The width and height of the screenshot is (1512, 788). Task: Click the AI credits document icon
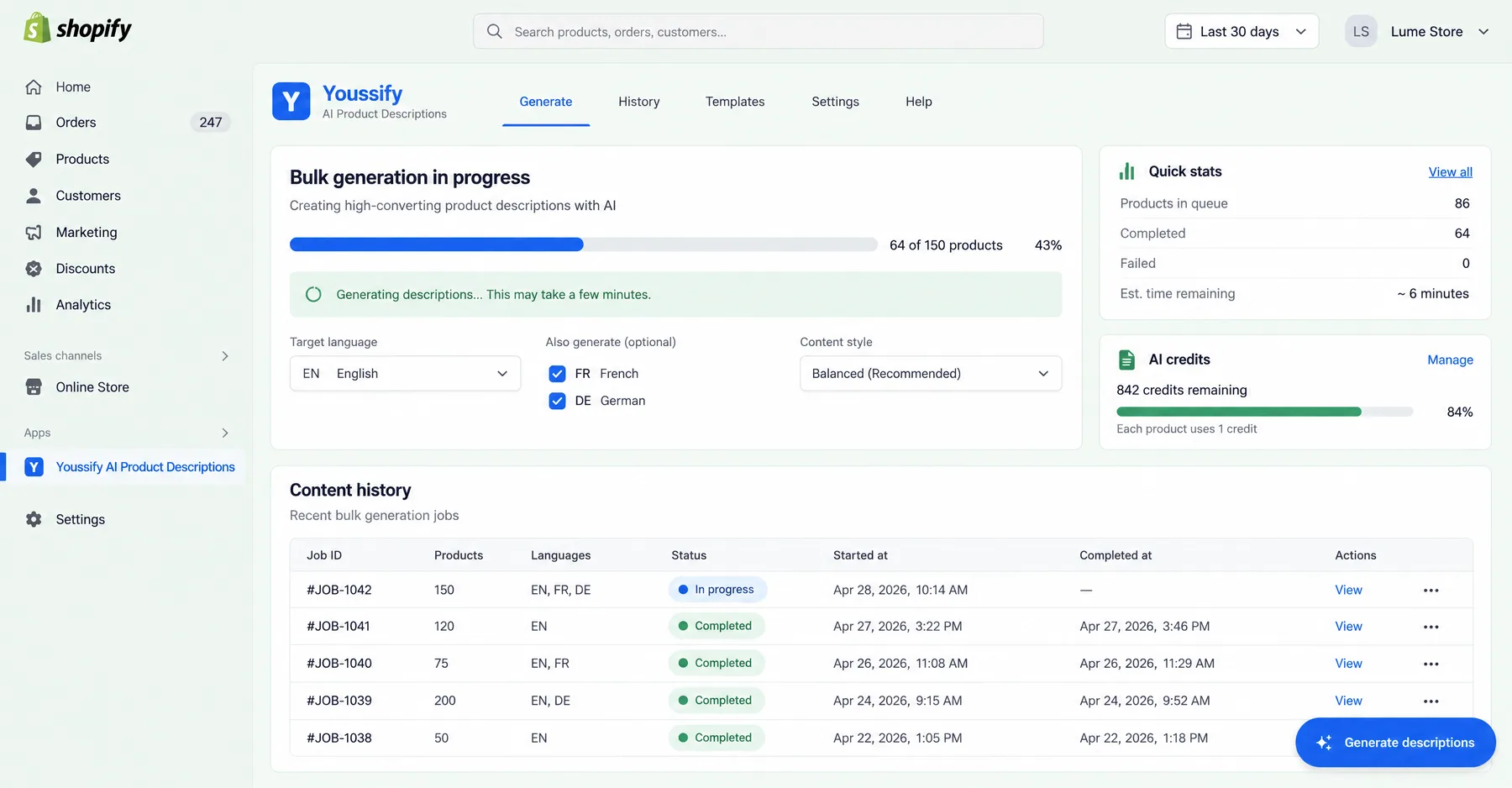(x=1127, y=360)
